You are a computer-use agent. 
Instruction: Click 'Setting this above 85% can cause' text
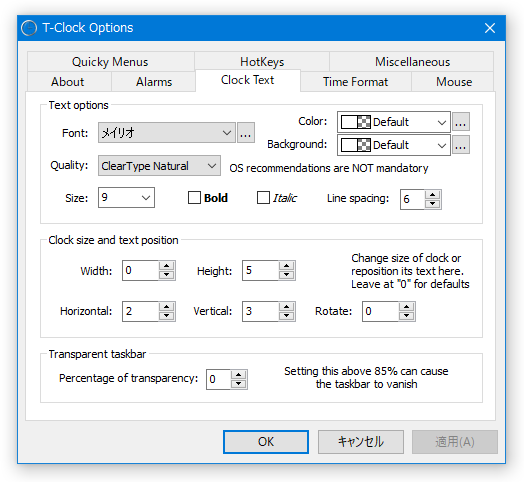tap(366, 371)
